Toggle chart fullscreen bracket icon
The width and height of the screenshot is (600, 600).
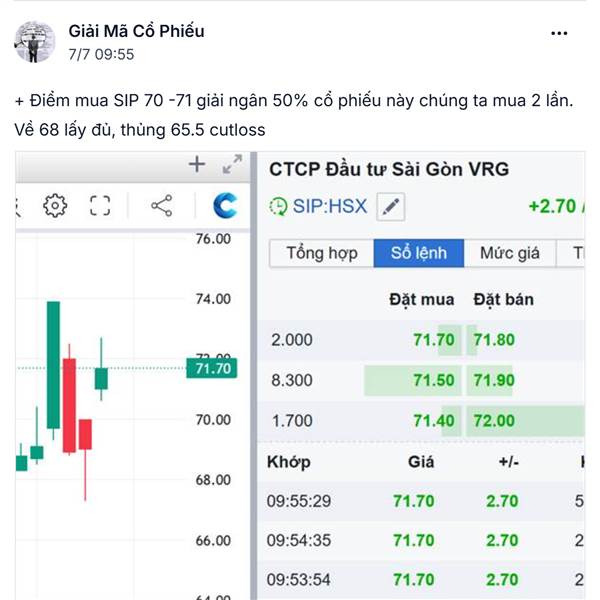(100, 206)
